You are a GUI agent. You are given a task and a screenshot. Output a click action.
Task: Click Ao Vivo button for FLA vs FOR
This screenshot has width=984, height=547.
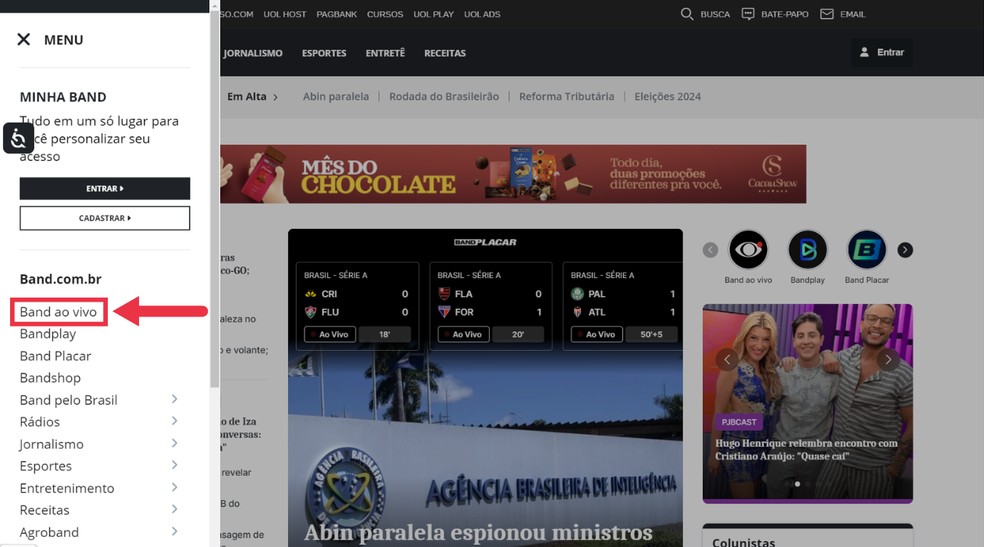(464, 334)
